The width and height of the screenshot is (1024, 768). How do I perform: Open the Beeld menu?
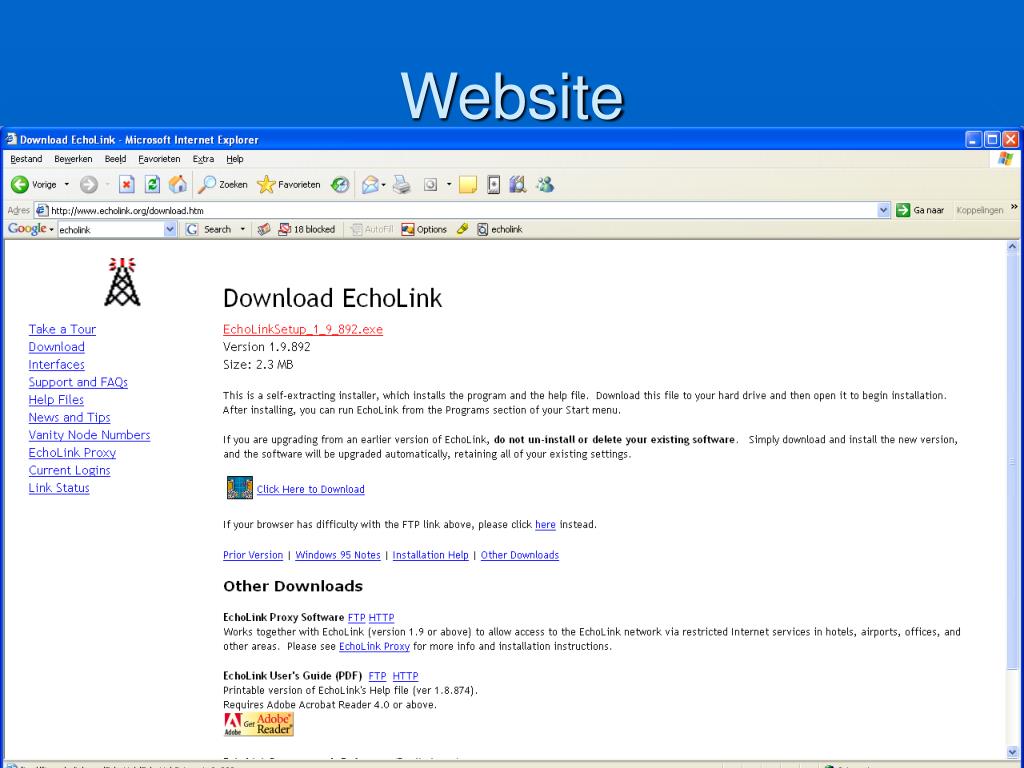[x=115, y=159]
